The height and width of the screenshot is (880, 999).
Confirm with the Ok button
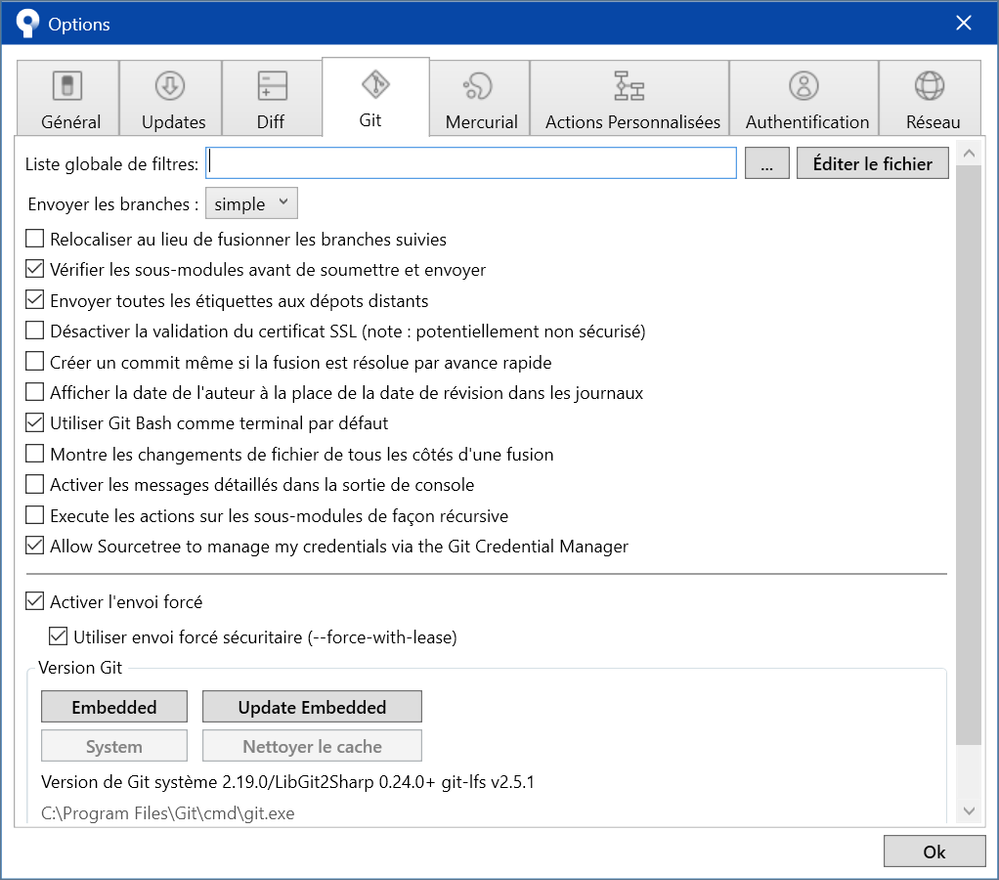[x=934, y=851]
